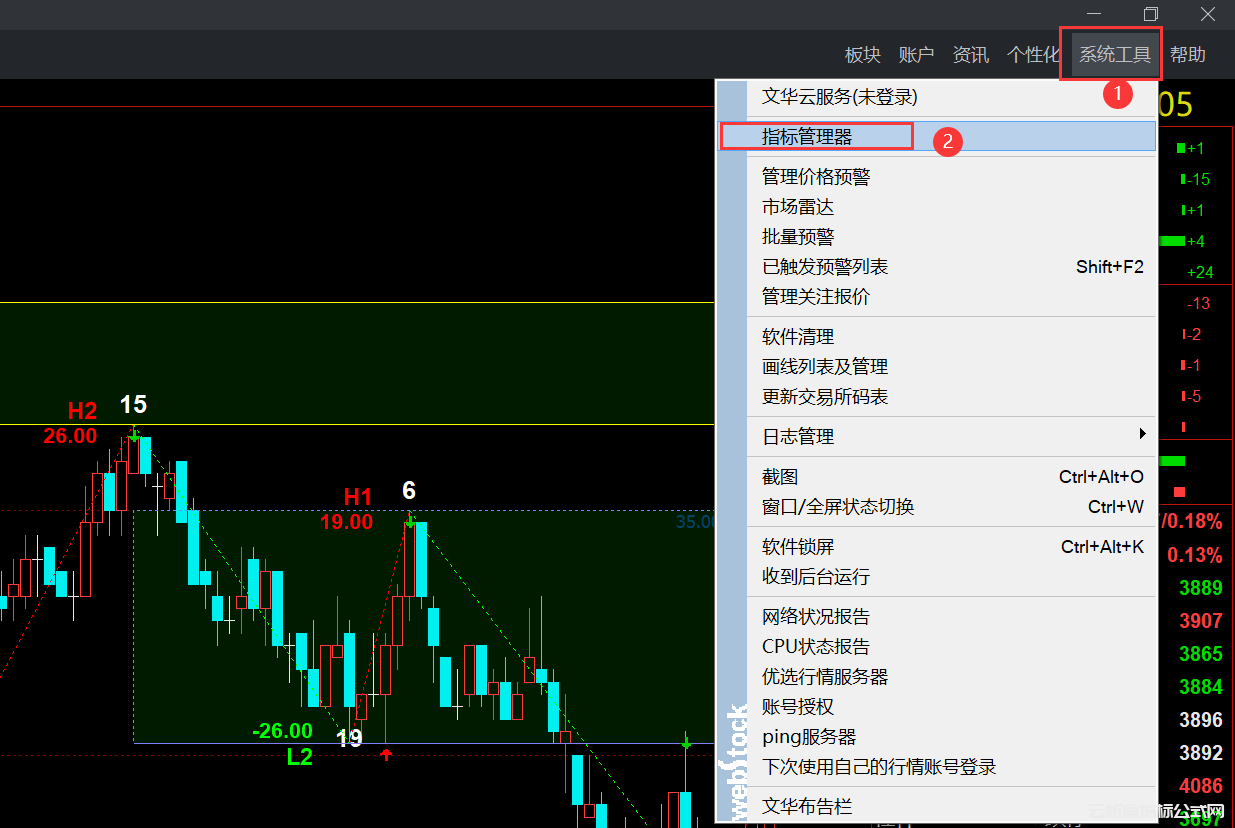The width and height of the screenshot is (1235, 828).
Task: Click the -13 change value
Action: click(x=1198, y=303)
